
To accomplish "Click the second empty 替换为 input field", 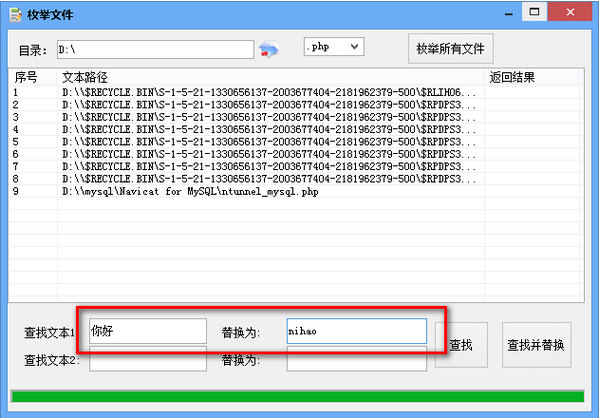I will pyautogui.click(x=357, y=359).
